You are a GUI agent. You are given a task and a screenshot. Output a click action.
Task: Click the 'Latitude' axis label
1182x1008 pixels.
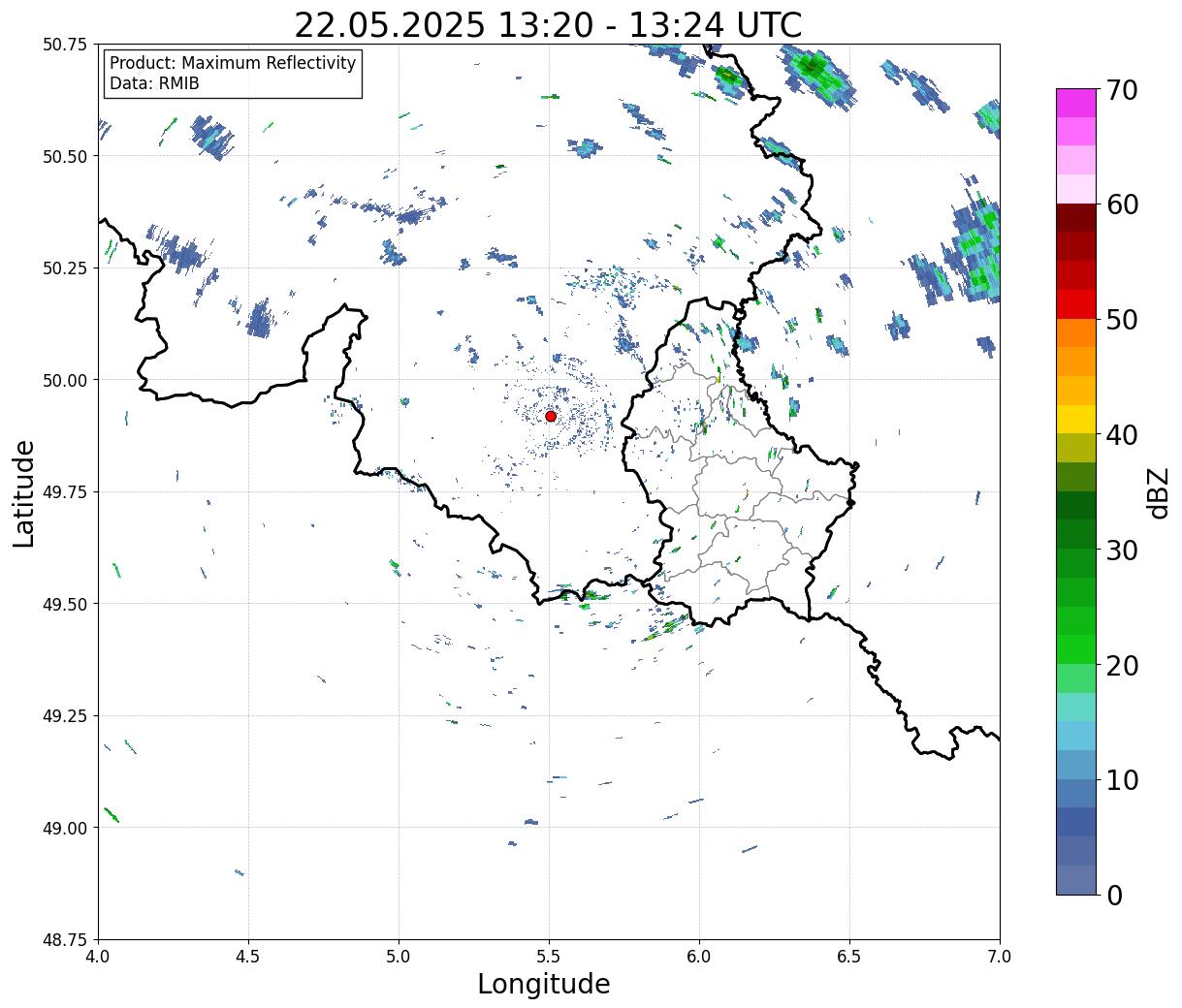click(x=24, y=493)
